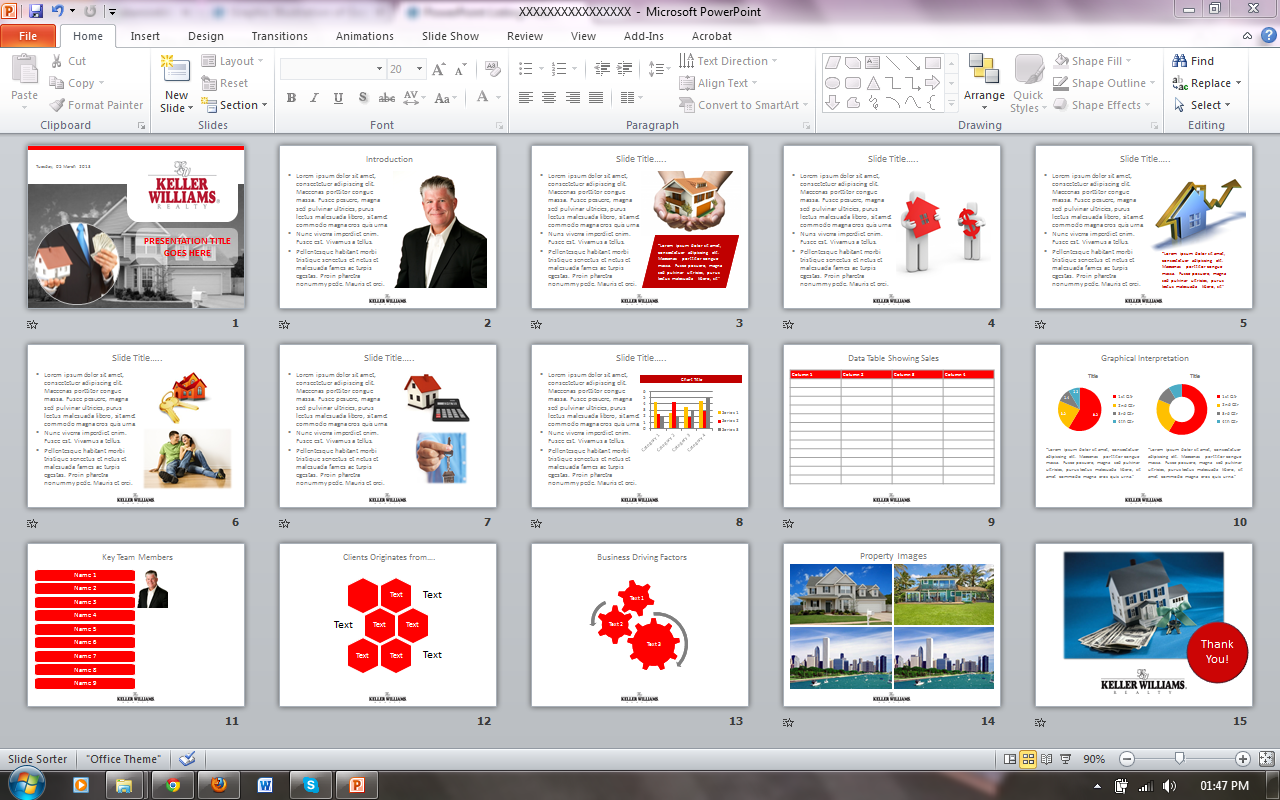Screen dimensions: 1280x800
Task: Open Skype from the taskbar
Action: point(311,785)
